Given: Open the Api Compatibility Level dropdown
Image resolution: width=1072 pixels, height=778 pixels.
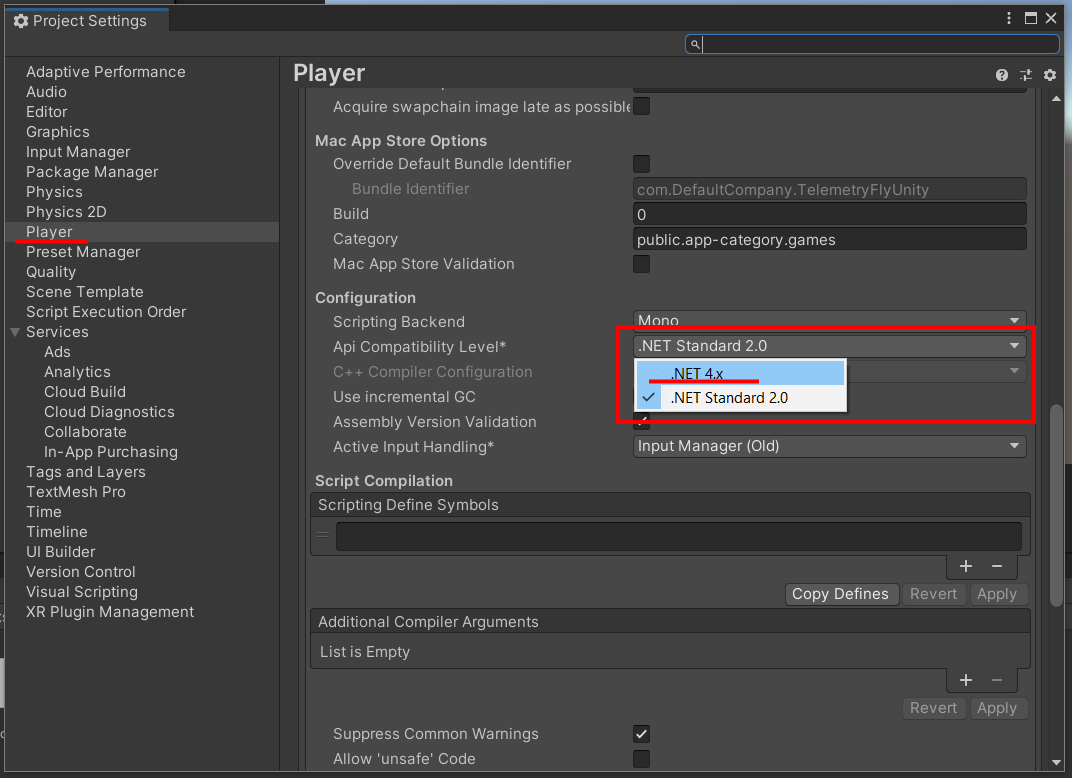Looking at the screenshot, I should pyautogui.click(x=829, y=346).
